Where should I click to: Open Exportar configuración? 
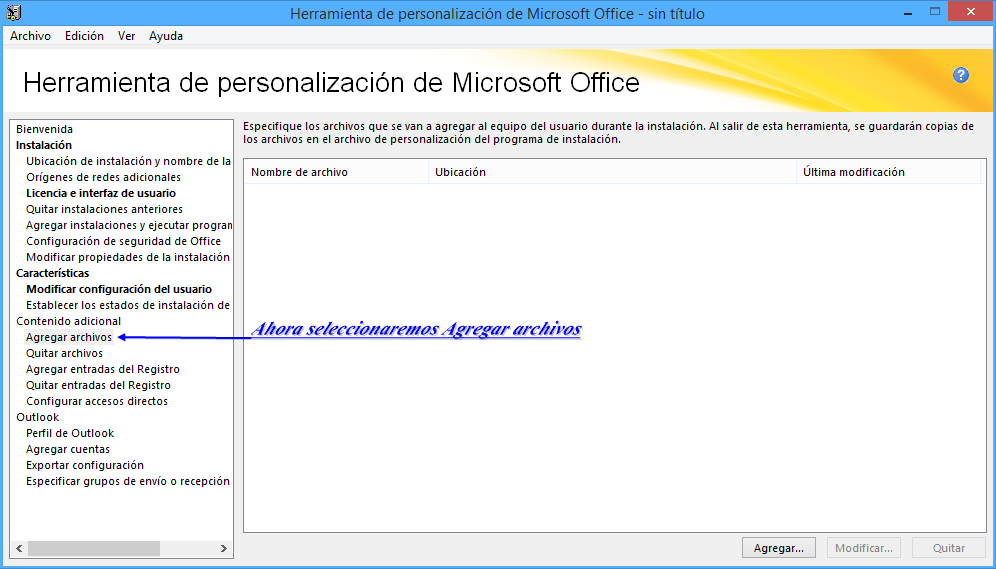tap(85, 465)
